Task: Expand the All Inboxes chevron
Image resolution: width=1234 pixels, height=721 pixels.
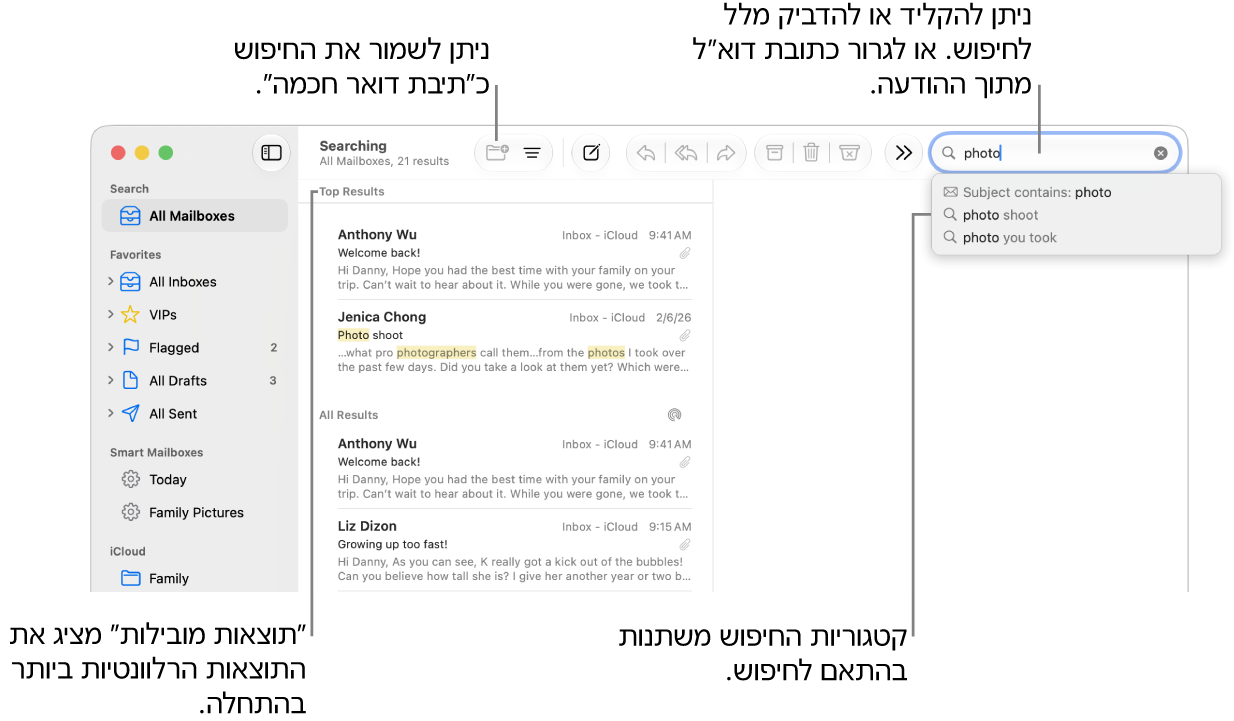Action: 111,282
